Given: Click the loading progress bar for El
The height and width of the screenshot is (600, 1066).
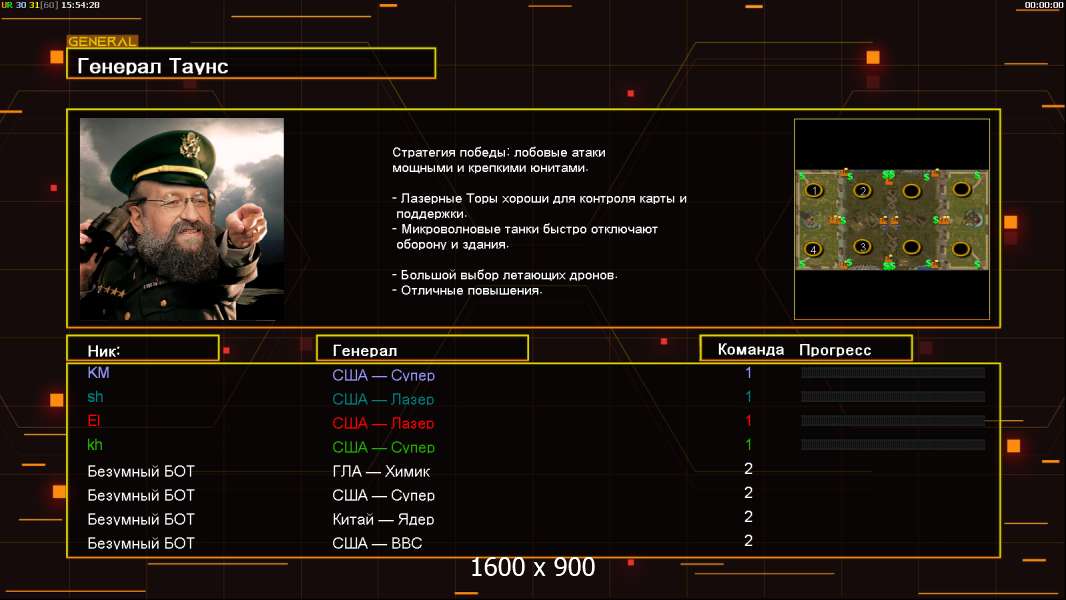Looking at the screenshot, I should [893, 421].
